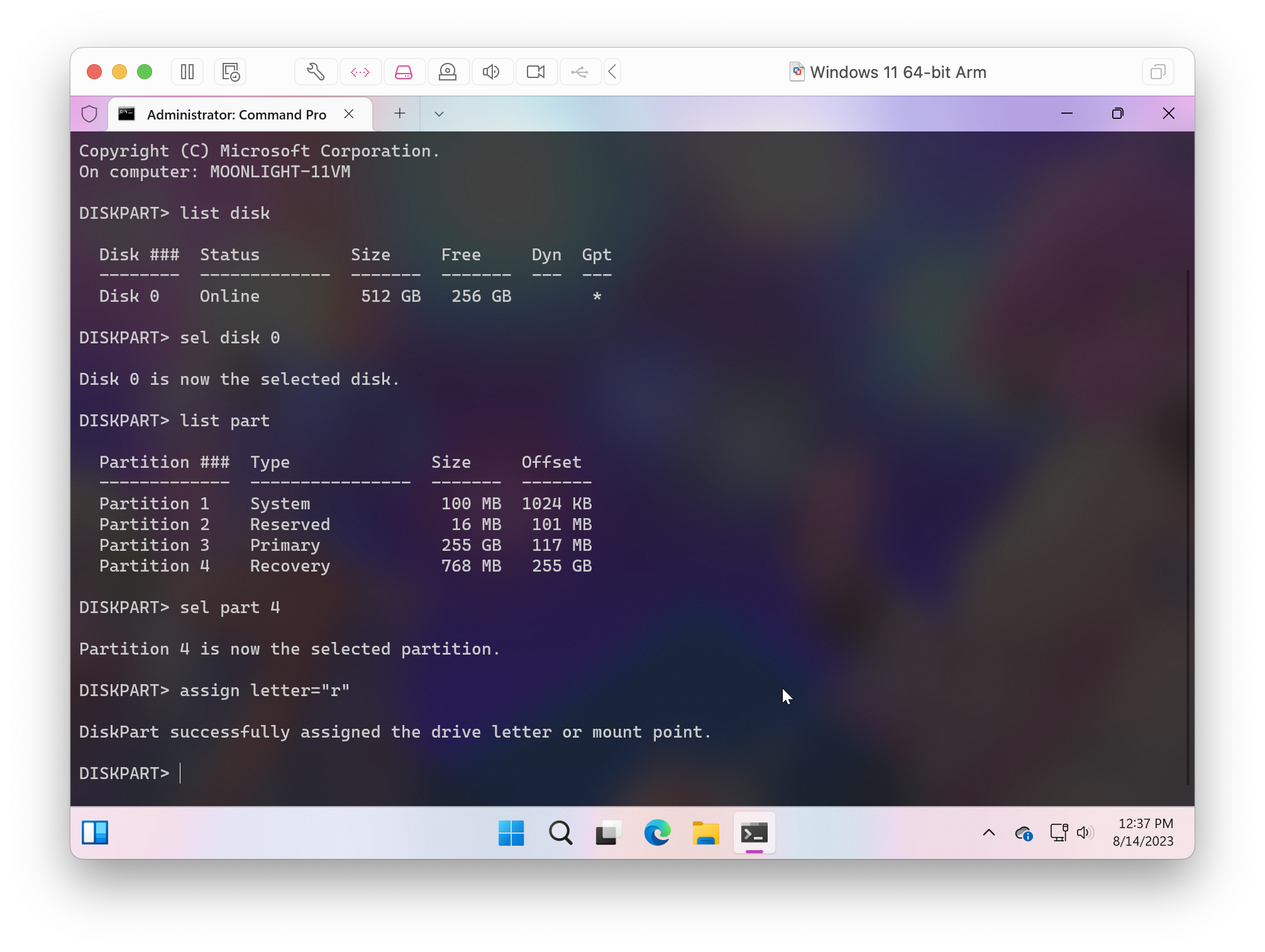Click the text 'MOONLIGHT-11VM'

coord(280,172)
